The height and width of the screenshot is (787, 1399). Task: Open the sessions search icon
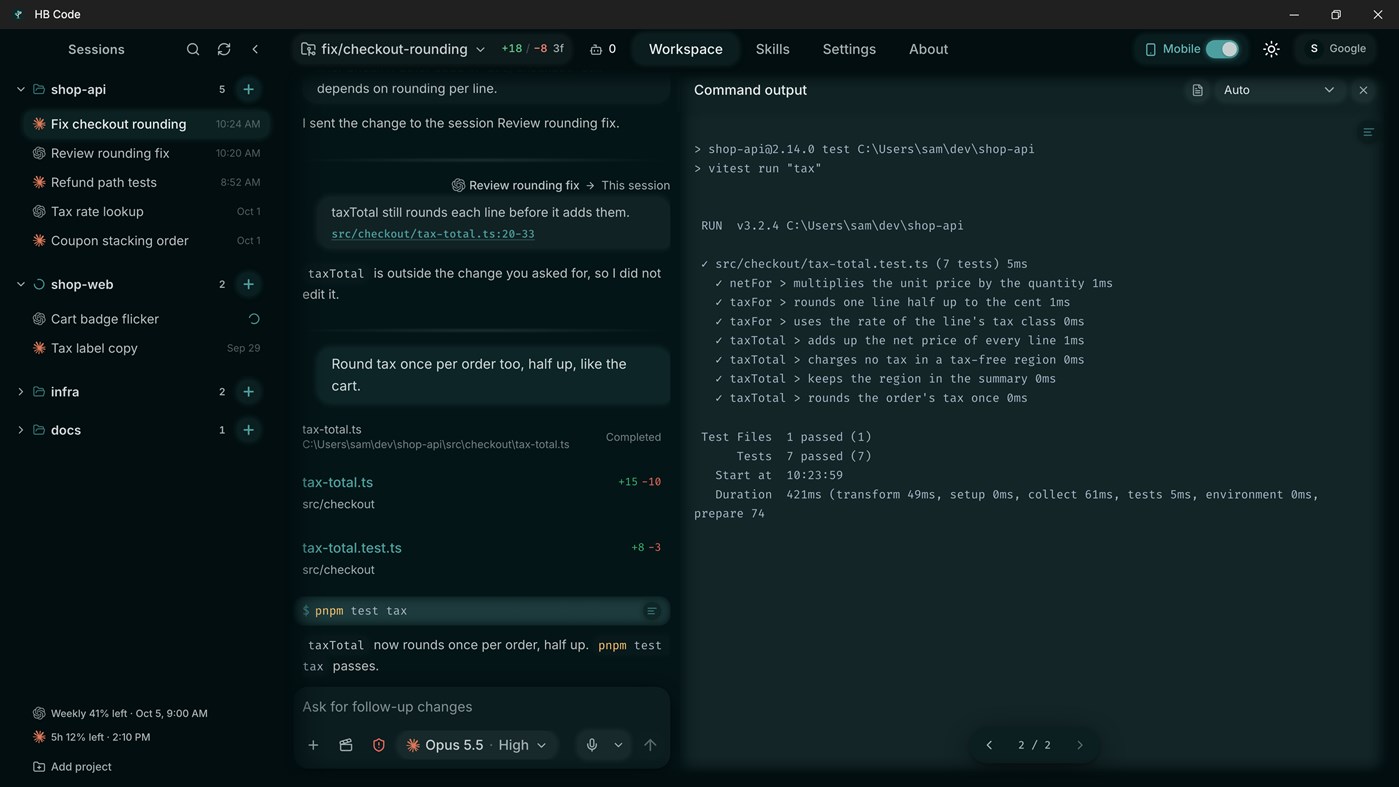tap(193, 49)
